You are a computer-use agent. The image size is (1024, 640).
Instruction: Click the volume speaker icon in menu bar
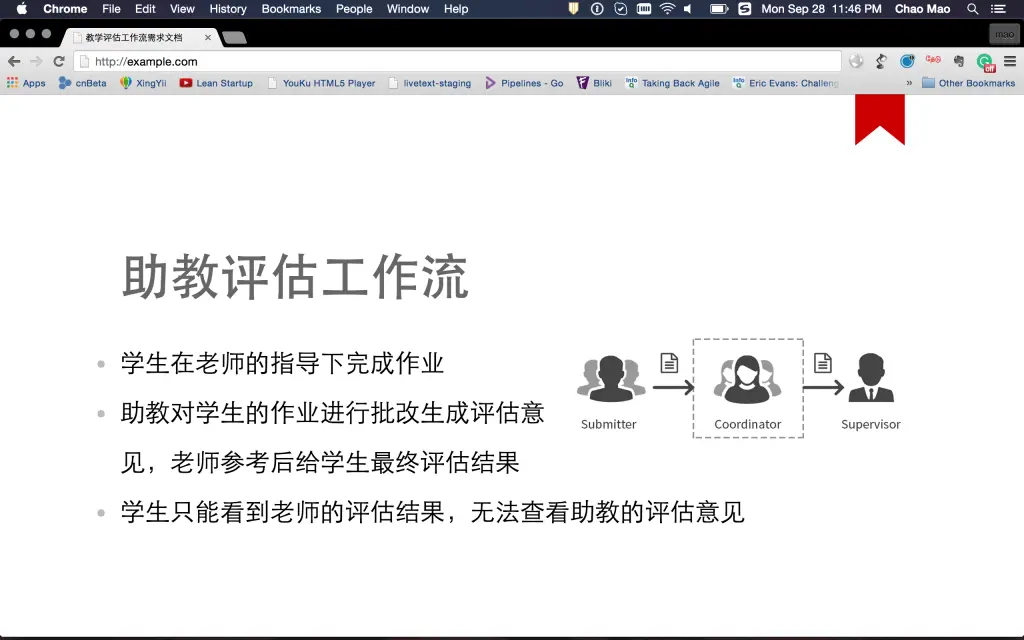pos(688,8)
